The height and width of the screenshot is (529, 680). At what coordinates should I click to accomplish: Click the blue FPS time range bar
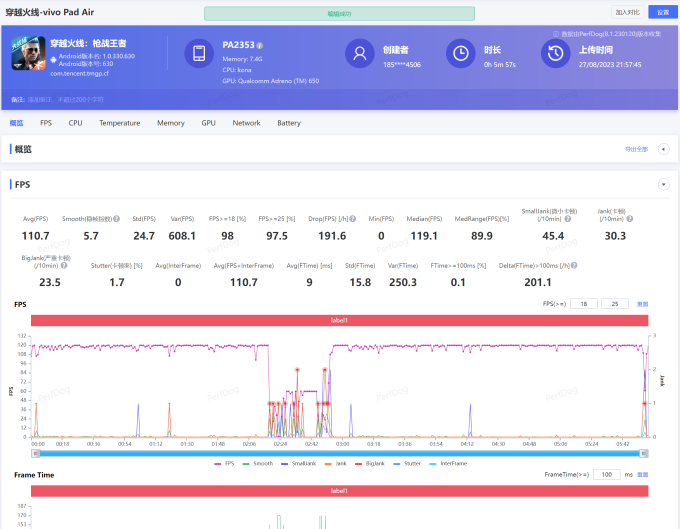pos(340,454)
